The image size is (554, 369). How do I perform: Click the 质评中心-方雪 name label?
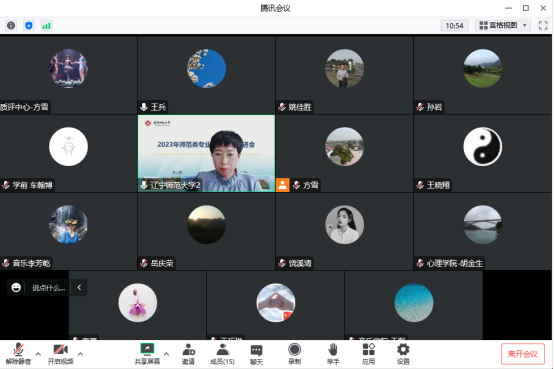[24, 107]
